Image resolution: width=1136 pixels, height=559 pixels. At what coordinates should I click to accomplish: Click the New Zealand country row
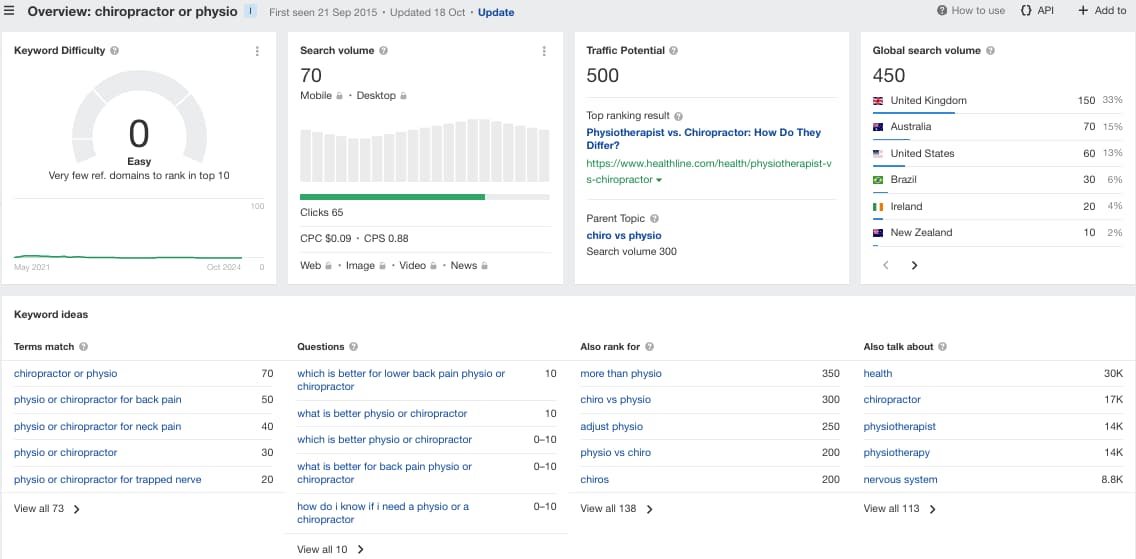[x=998, y=232]
